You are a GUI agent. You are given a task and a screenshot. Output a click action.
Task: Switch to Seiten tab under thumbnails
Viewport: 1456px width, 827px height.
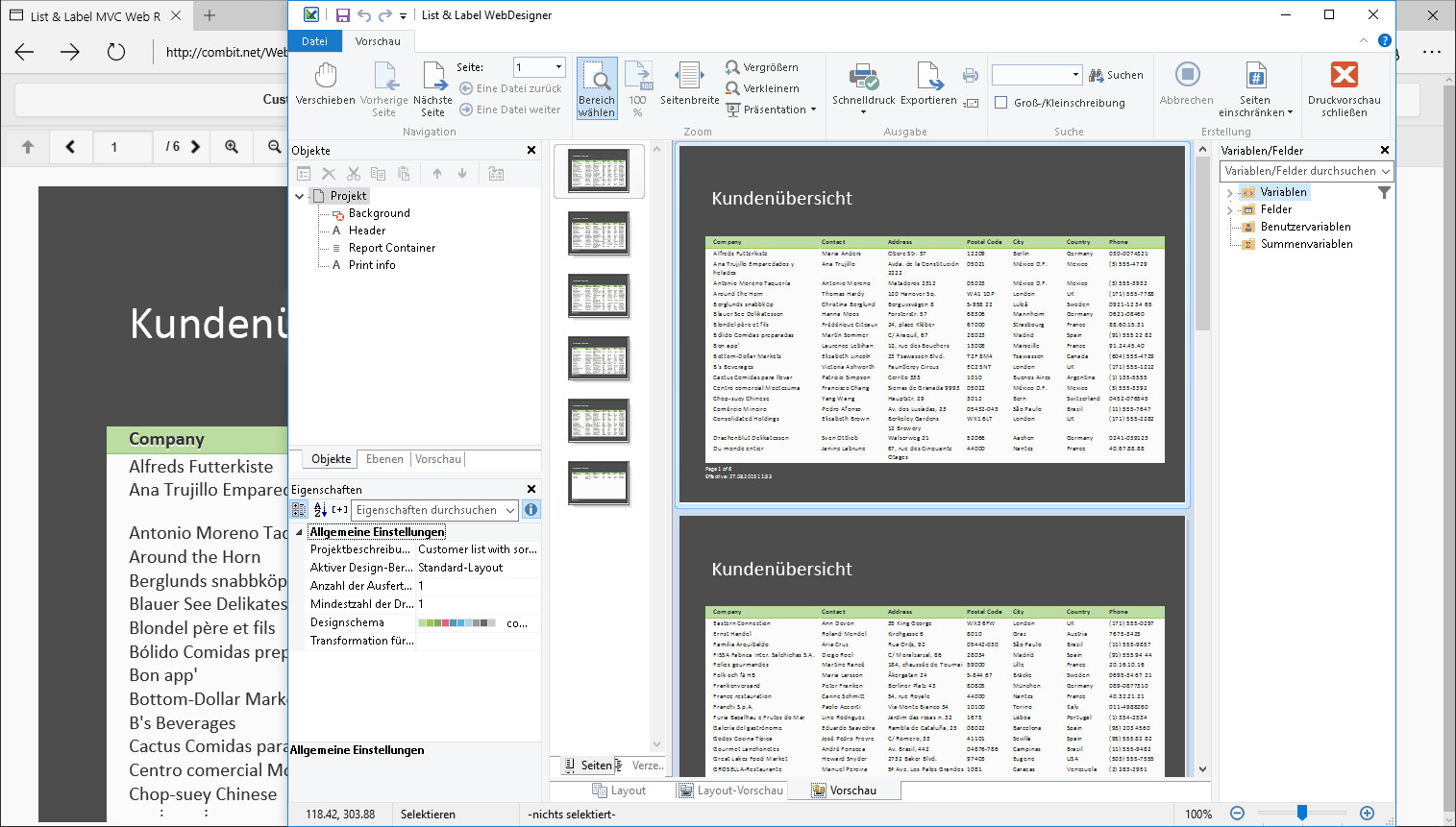tap(587, 766)
